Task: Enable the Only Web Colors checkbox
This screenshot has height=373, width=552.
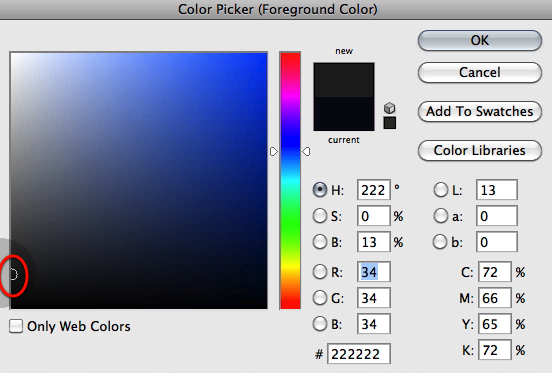Action: point(16,326)
